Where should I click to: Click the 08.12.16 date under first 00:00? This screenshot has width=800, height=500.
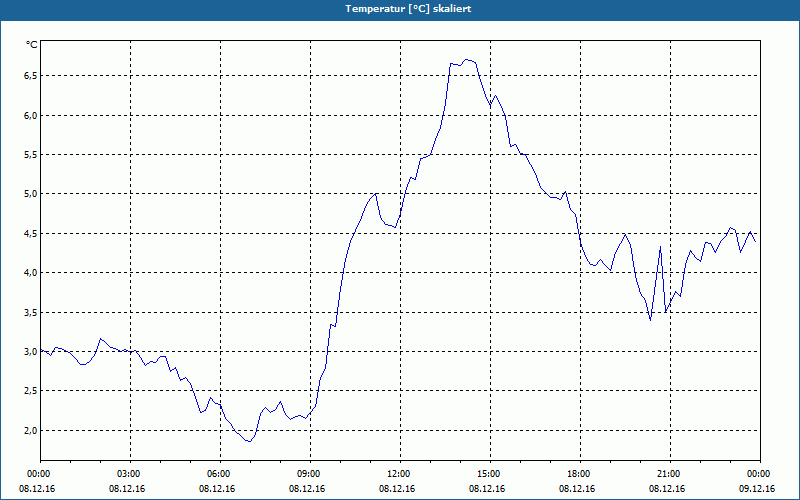pos(37,489)
